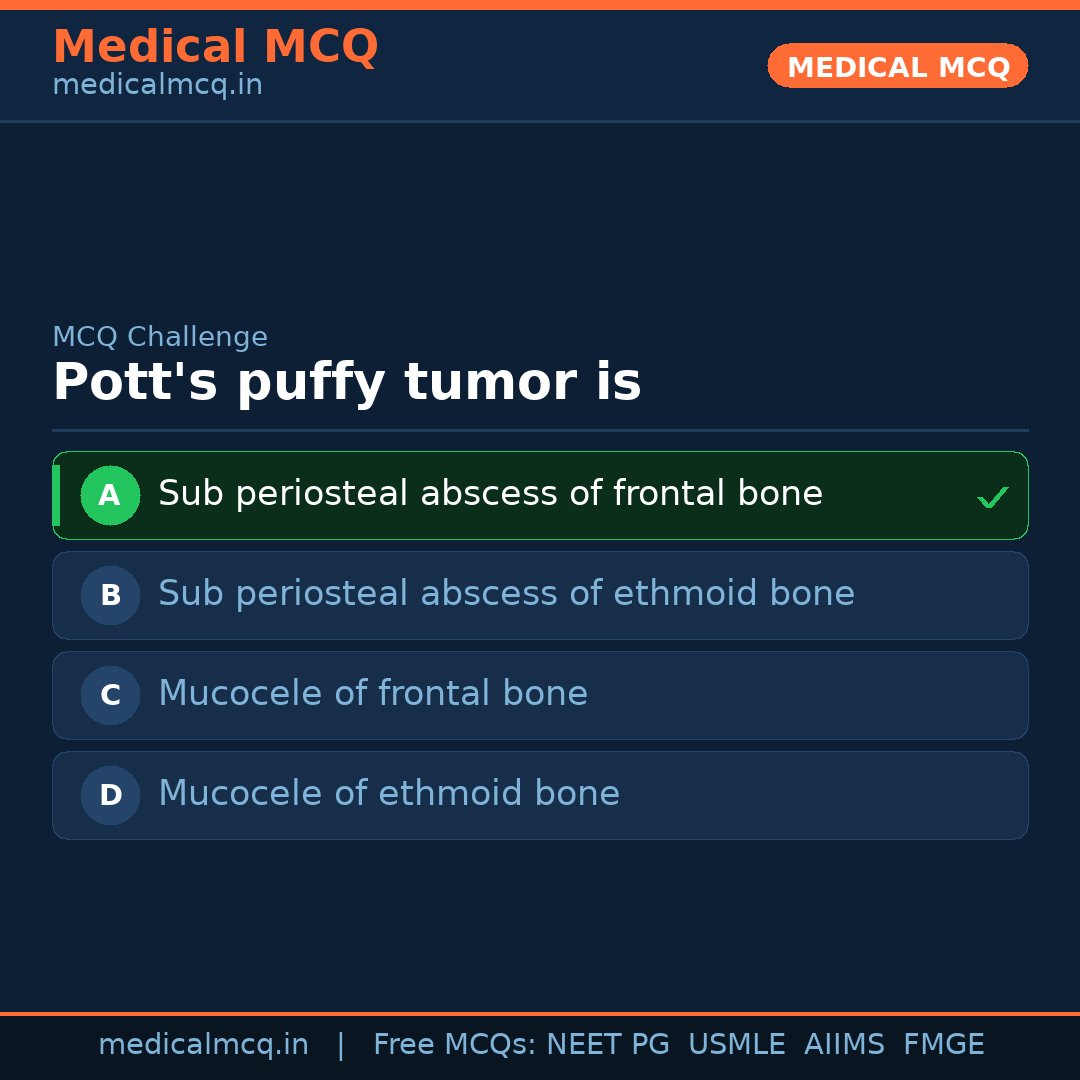
Task: Click the question text 'Pott's puffy tumor is'
Action: pos(346,383)
